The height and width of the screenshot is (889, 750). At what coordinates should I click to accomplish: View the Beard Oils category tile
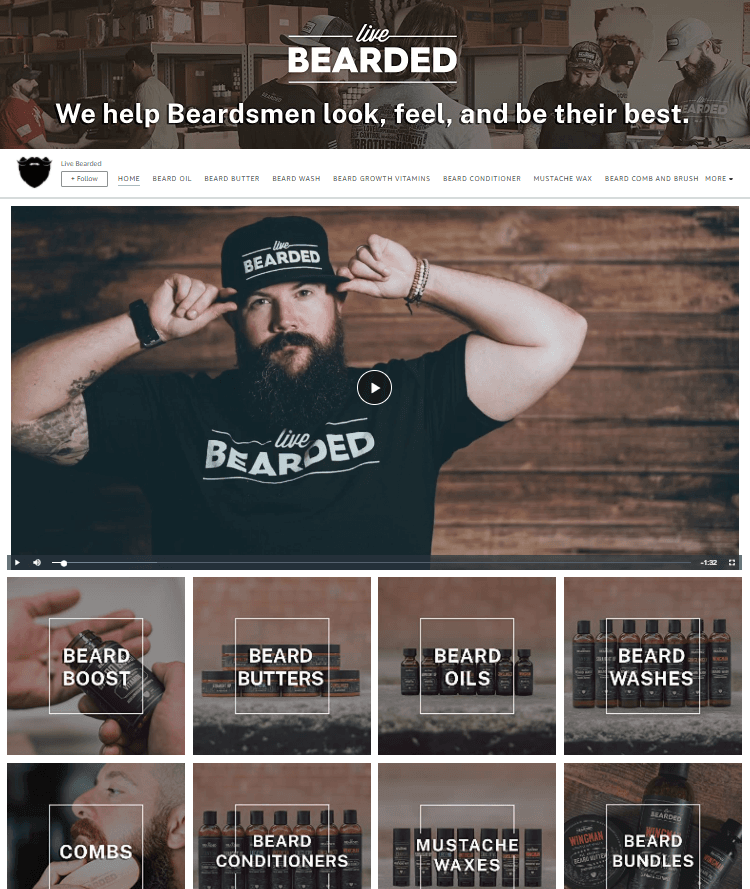click(467, 666)
